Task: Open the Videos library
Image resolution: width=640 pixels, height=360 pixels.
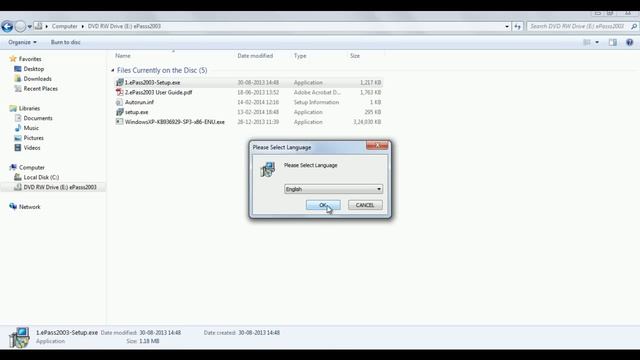Action: 32,148
